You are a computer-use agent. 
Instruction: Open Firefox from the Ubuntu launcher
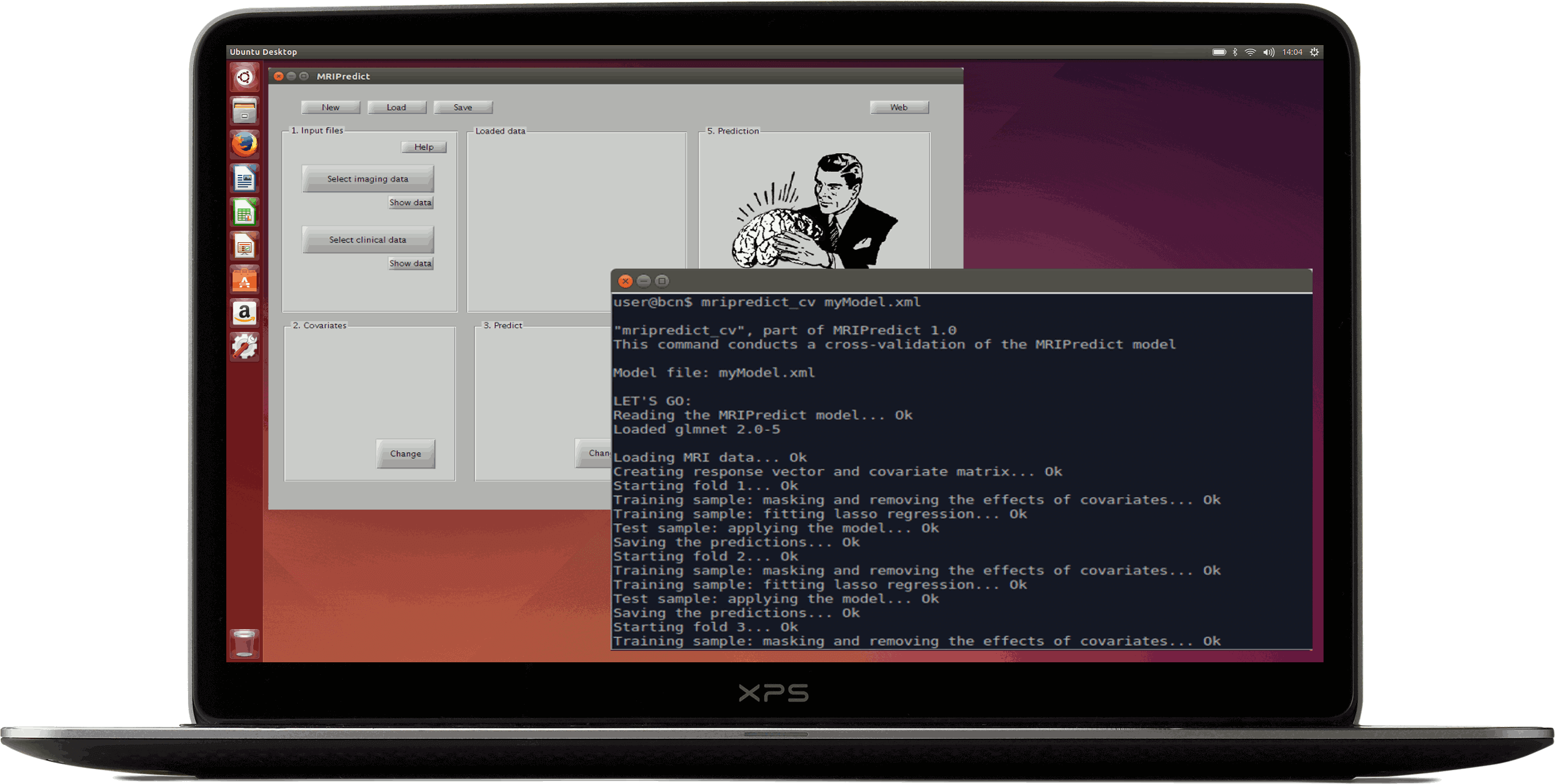tap(245, 145)
